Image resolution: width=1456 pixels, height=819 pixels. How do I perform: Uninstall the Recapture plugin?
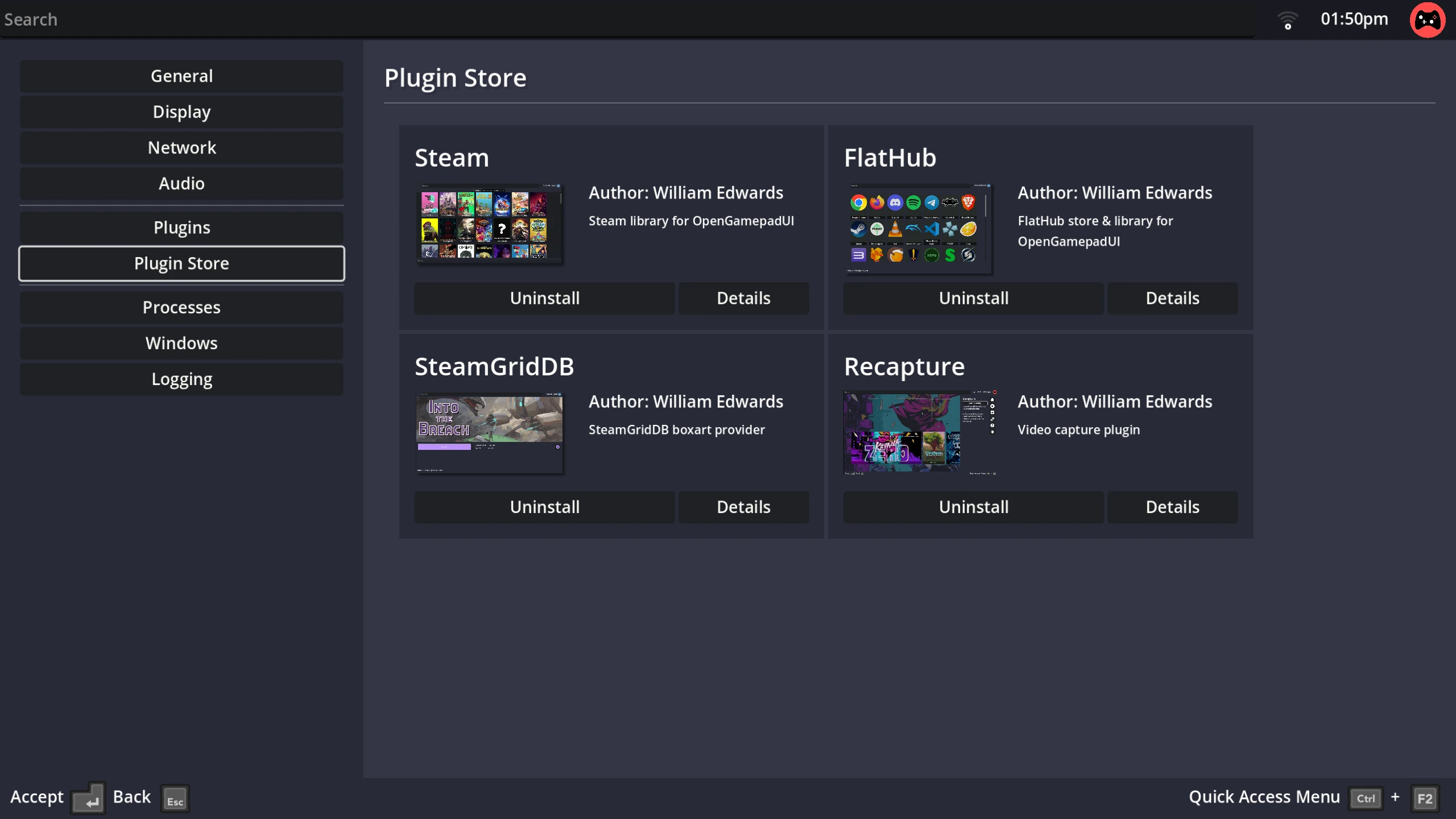coord(973,507)
